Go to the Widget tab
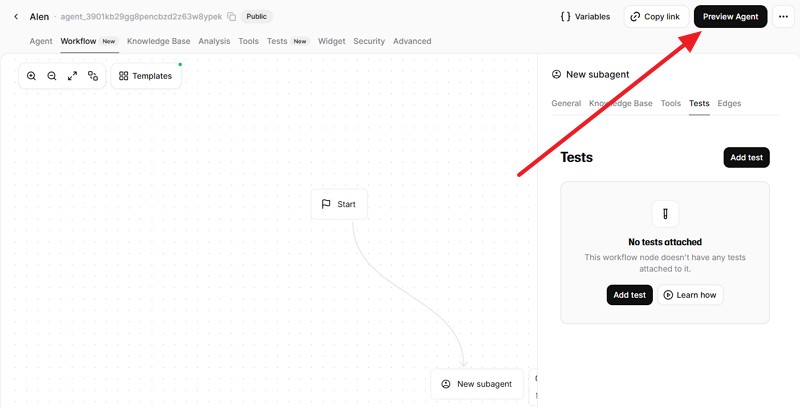Screen dimensions: 800x409 click(331, 41)
